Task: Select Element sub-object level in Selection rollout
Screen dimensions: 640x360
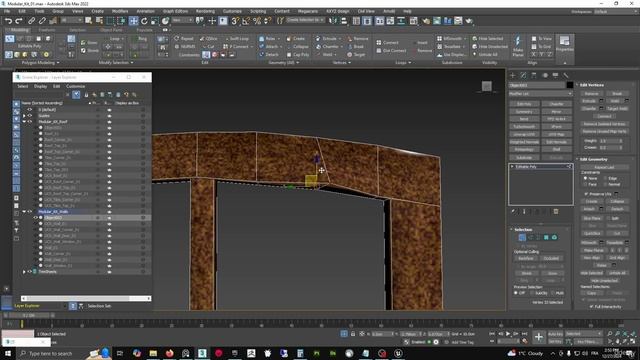Action: [554, 237]
